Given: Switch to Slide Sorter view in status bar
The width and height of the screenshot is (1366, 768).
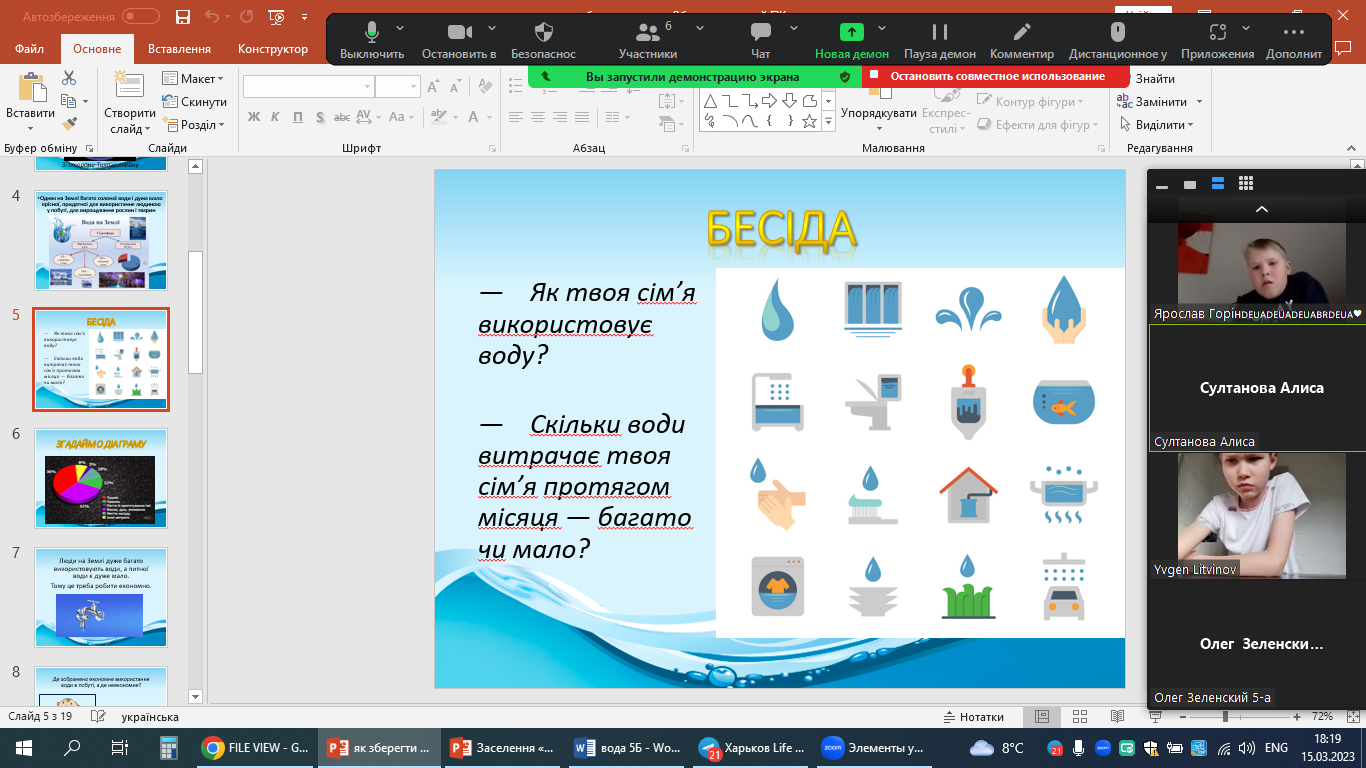Looking at the screenshot, I should pyautogui.click(x=1078, y=717).
